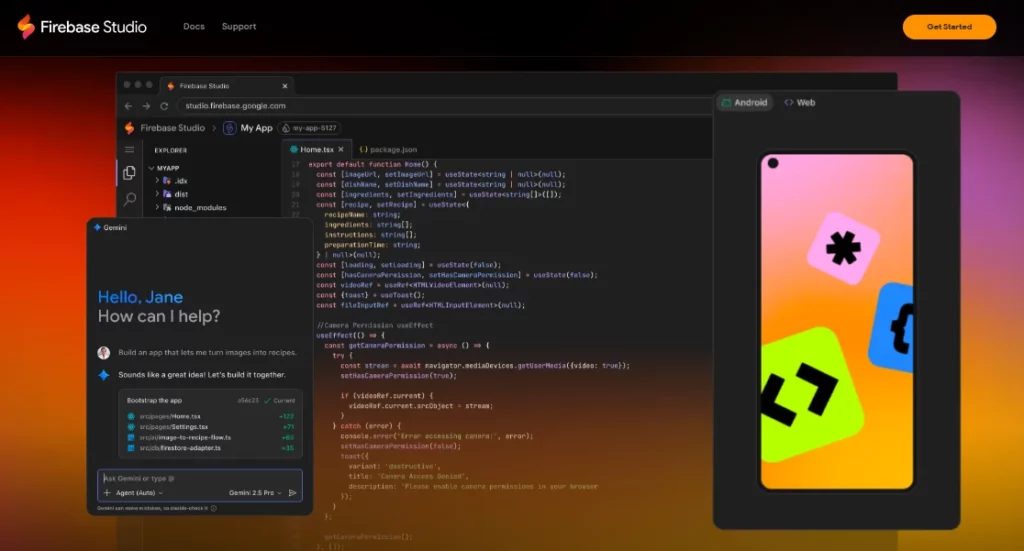Click the pink asterisk tile in phone preview
The image size is (1024, 551).
point(843,248)
